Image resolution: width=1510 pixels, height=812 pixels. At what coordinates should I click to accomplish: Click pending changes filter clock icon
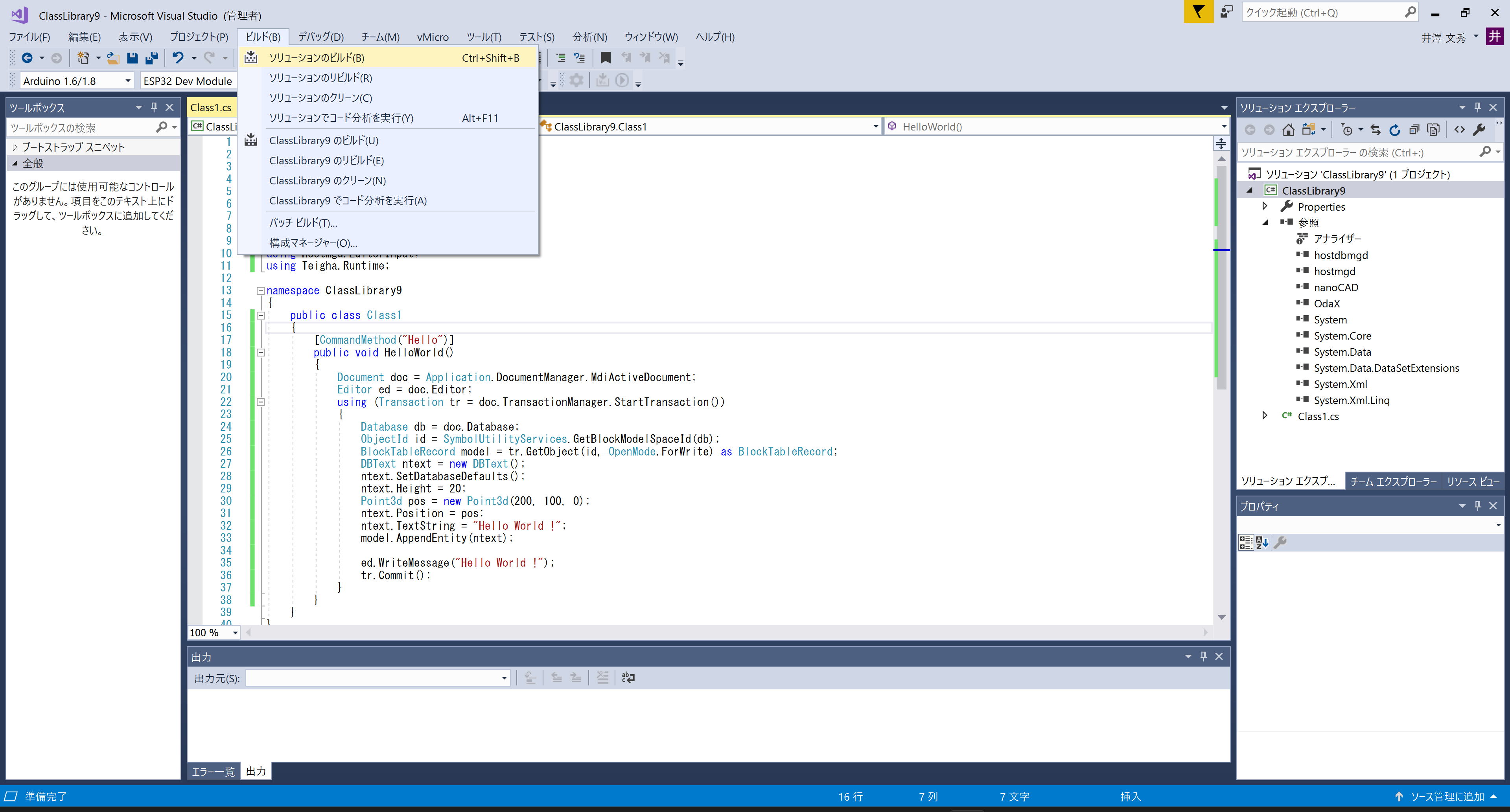(x=1348, y=130)
